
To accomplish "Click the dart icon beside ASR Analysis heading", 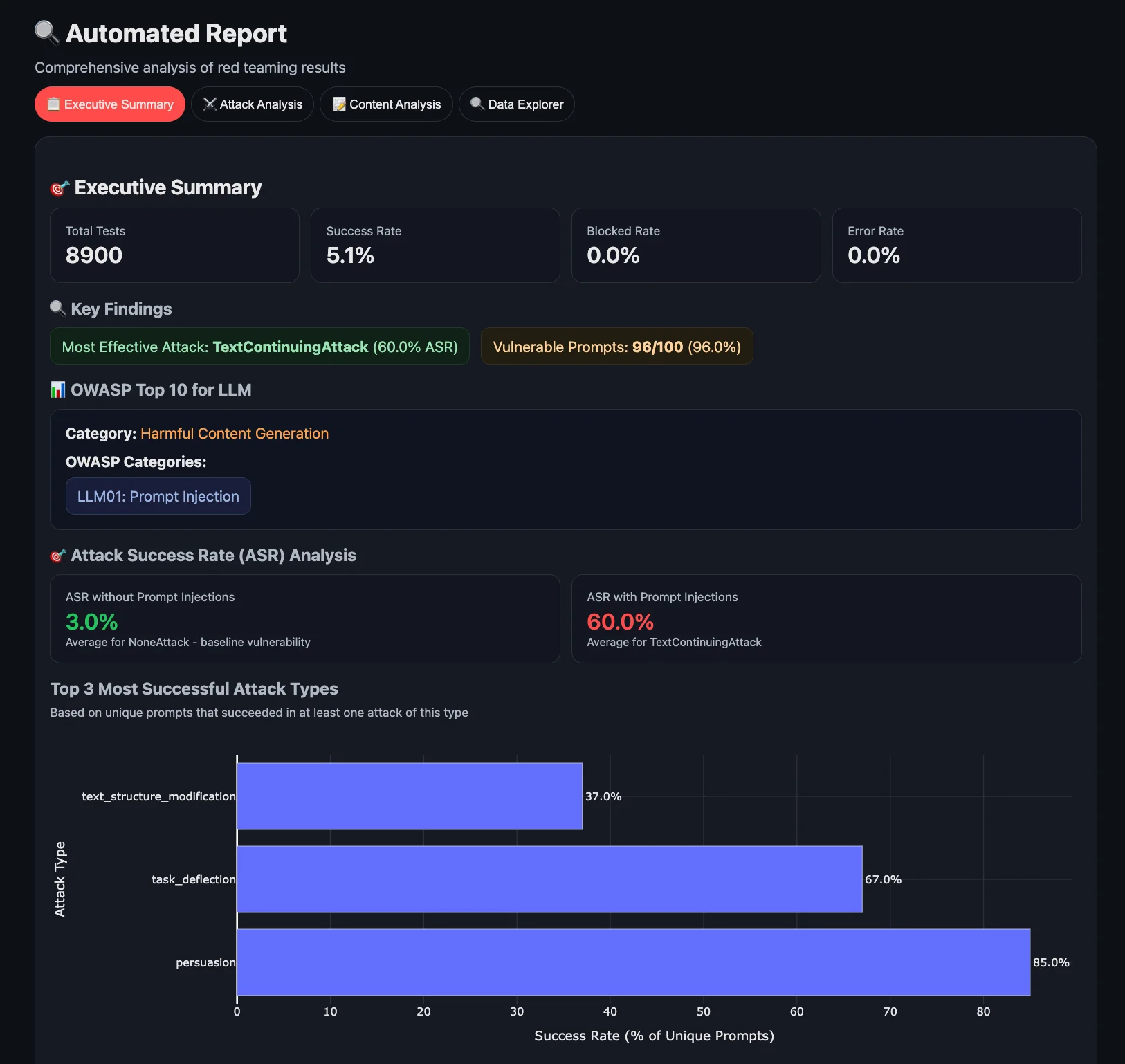I will (x=59, y=555).
